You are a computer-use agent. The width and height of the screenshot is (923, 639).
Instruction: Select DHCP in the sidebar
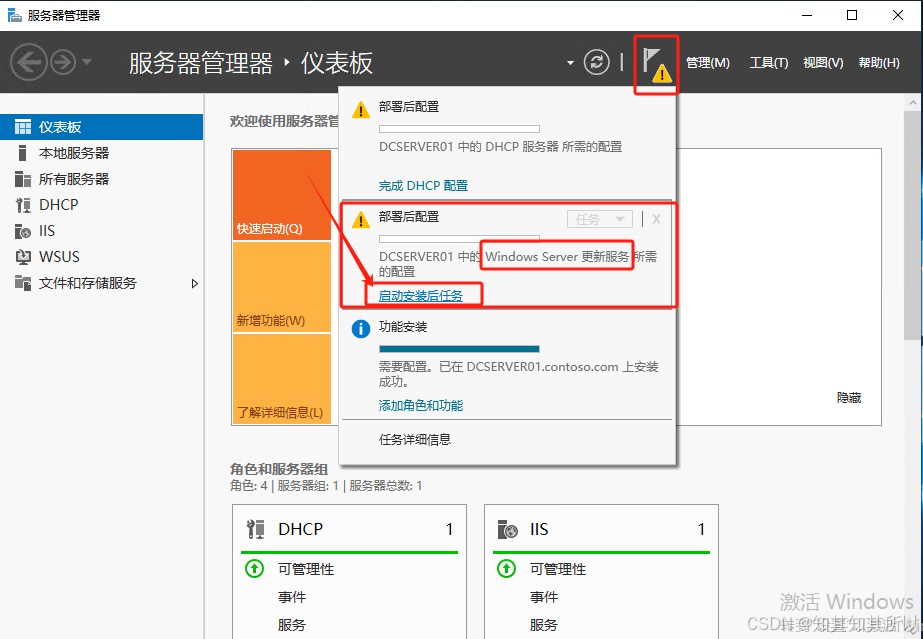[x=101, y=205]
